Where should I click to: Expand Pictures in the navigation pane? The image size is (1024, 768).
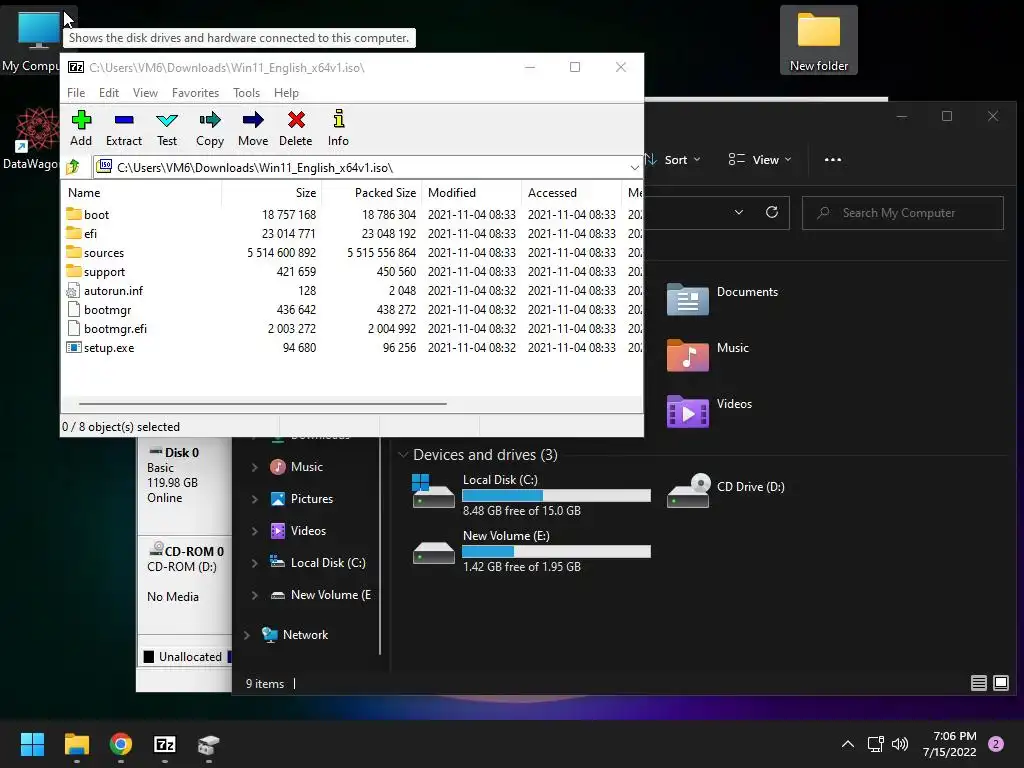click(x=255, y=499)
